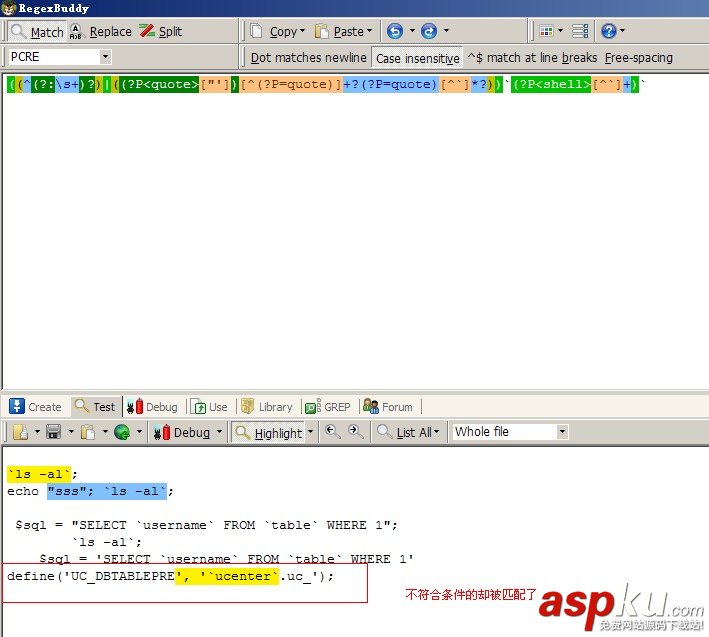Click the blue Undo arrow icon
Screen dimensions: 709x637
[395, 31]
